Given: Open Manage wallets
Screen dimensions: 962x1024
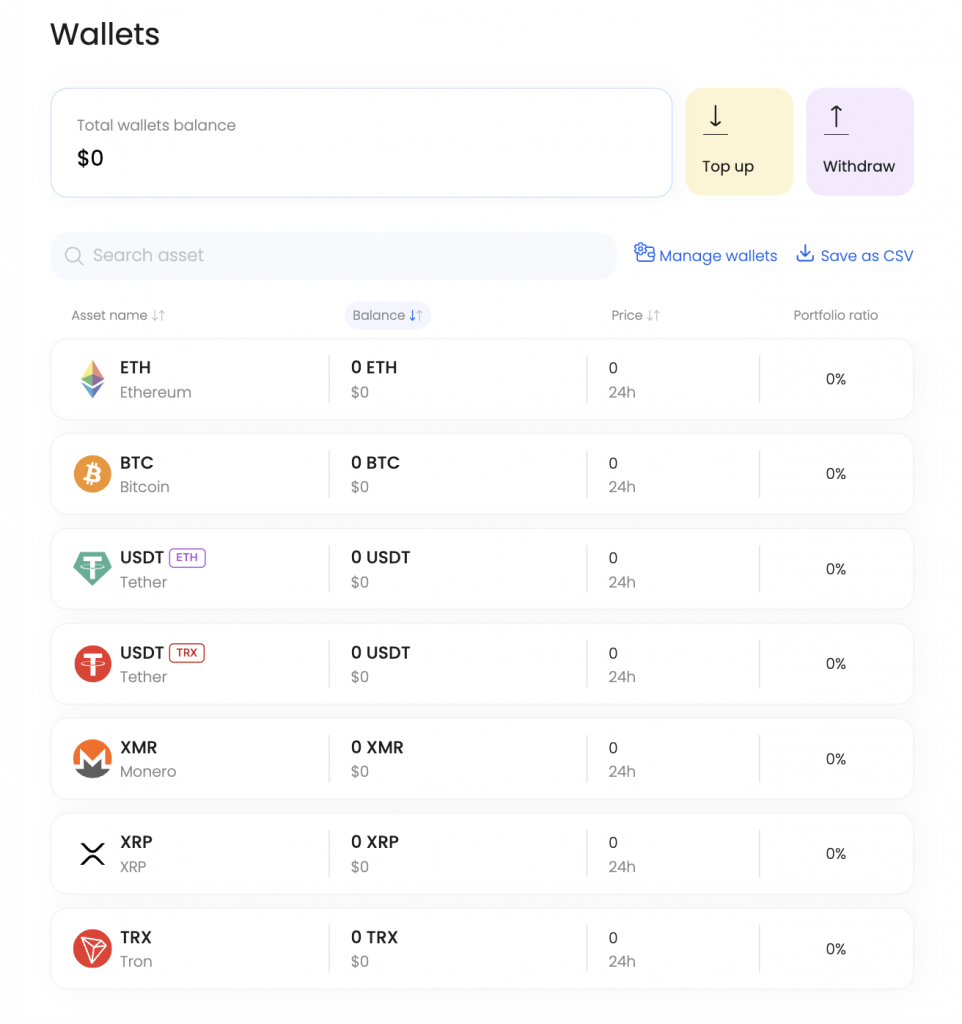Looking at the screenshot, I should click(x=716, y=255).
